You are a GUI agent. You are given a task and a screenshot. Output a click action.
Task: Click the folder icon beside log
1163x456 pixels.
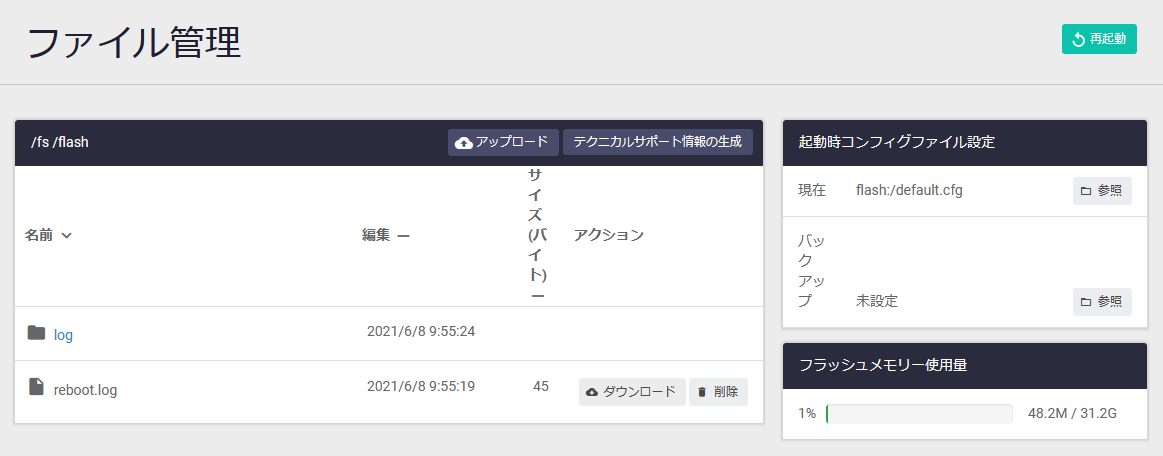pyautogui.click(x=36, y=333)
